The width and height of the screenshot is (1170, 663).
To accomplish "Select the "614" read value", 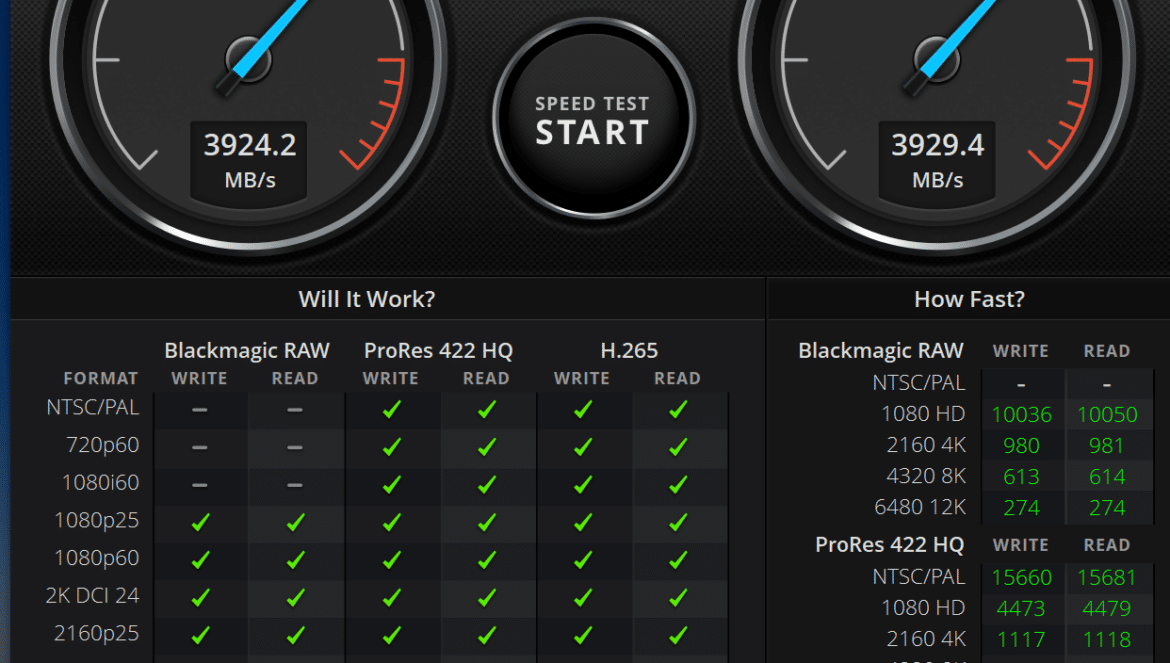I will [x=1107, y=477].
